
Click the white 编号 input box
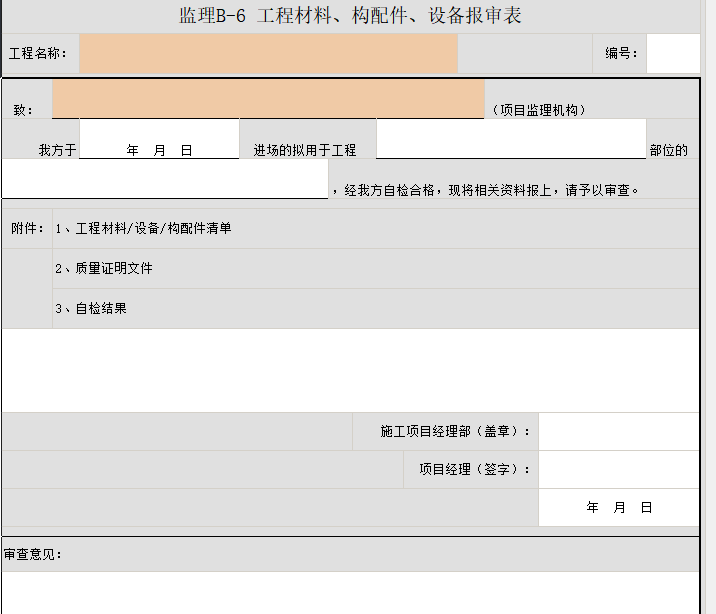click(673, 53)
